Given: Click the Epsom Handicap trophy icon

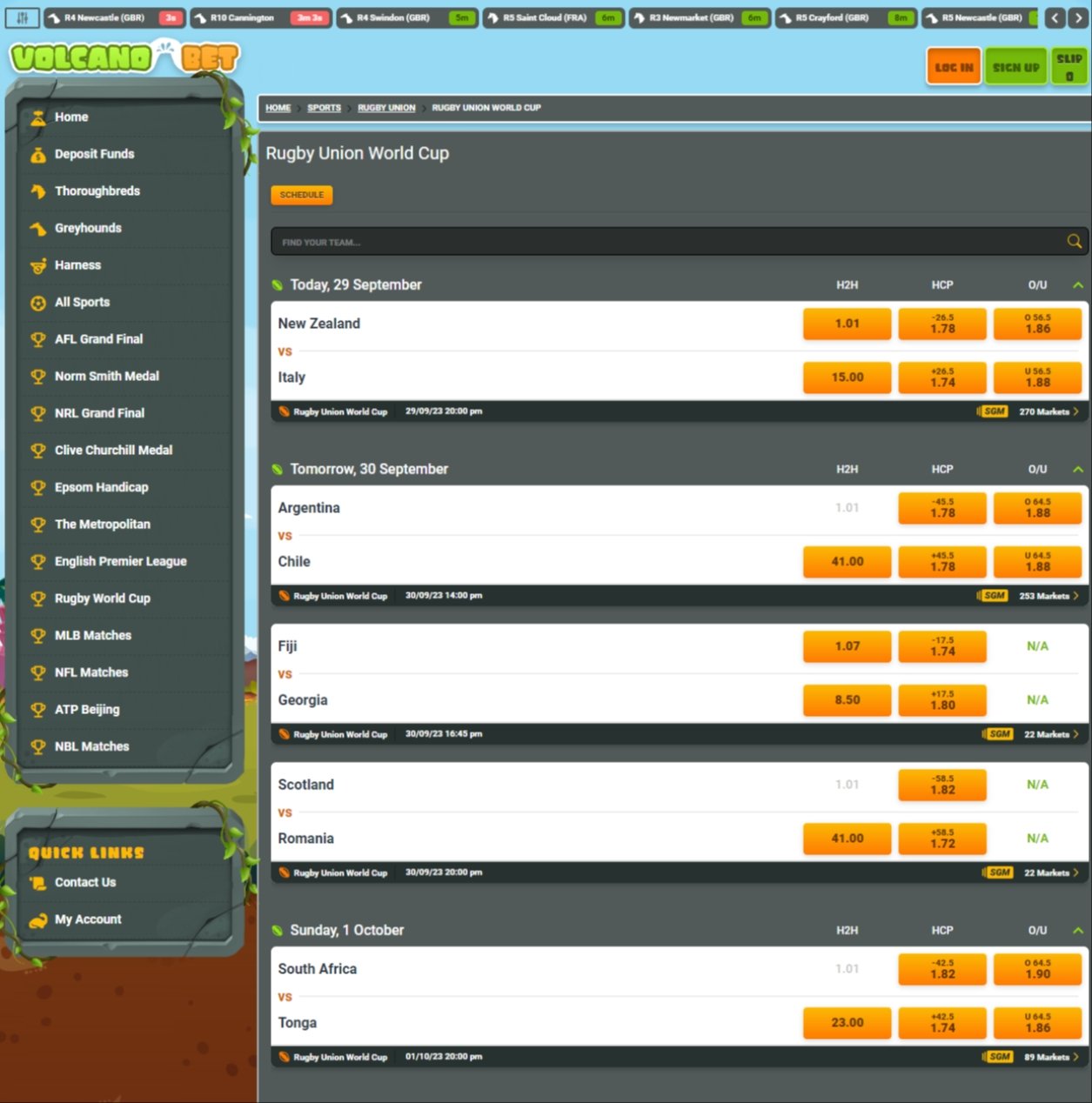Looking at the screenshot, I should click(38, 488).
